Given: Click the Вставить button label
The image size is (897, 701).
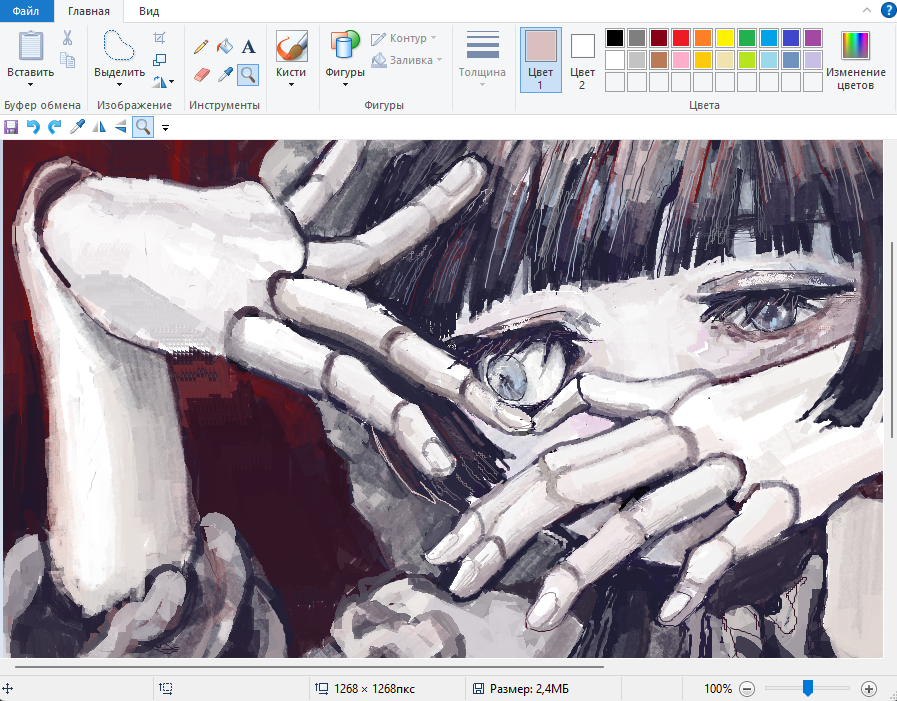Looking at the screenshot, I should point(31,73).
